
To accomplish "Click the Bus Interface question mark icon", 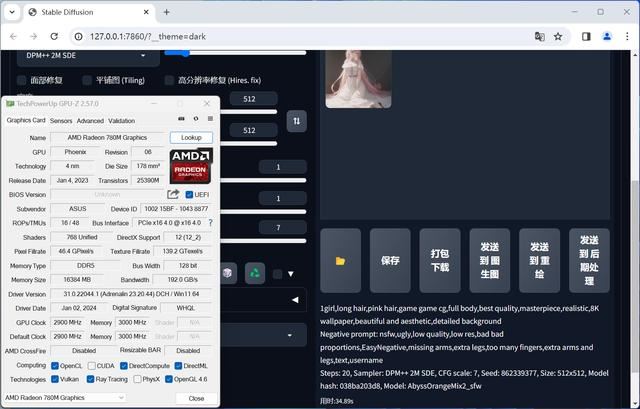I will click(x=210, y=222).
